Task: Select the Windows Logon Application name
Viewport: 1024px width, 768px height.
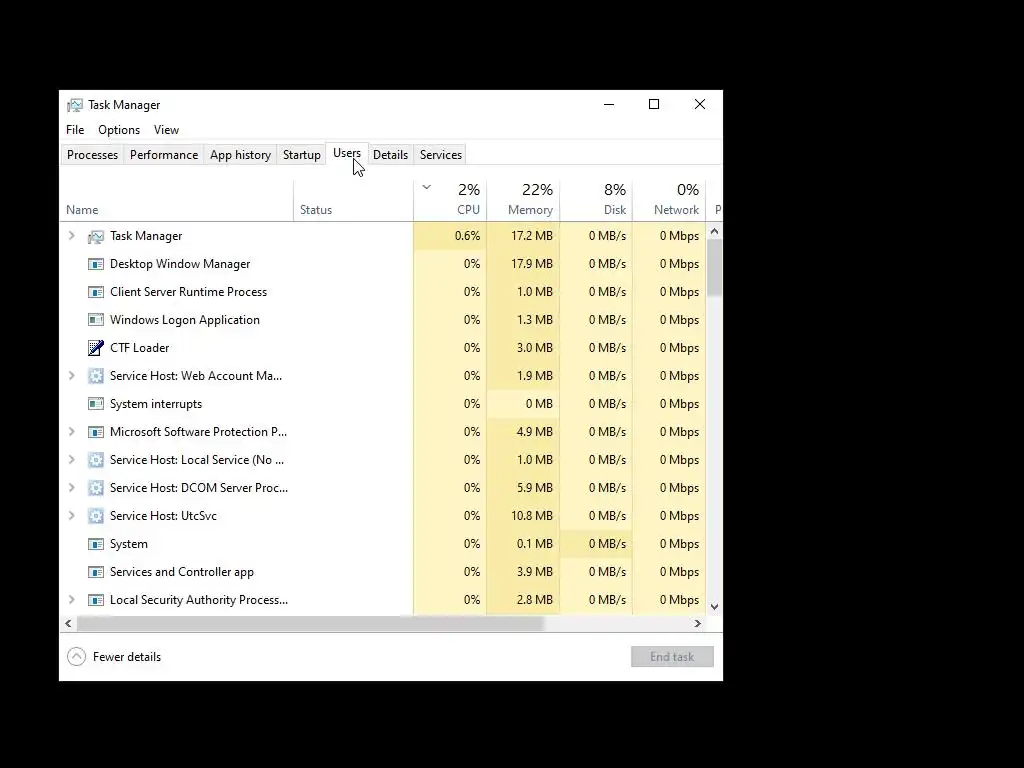Action: 185,319
